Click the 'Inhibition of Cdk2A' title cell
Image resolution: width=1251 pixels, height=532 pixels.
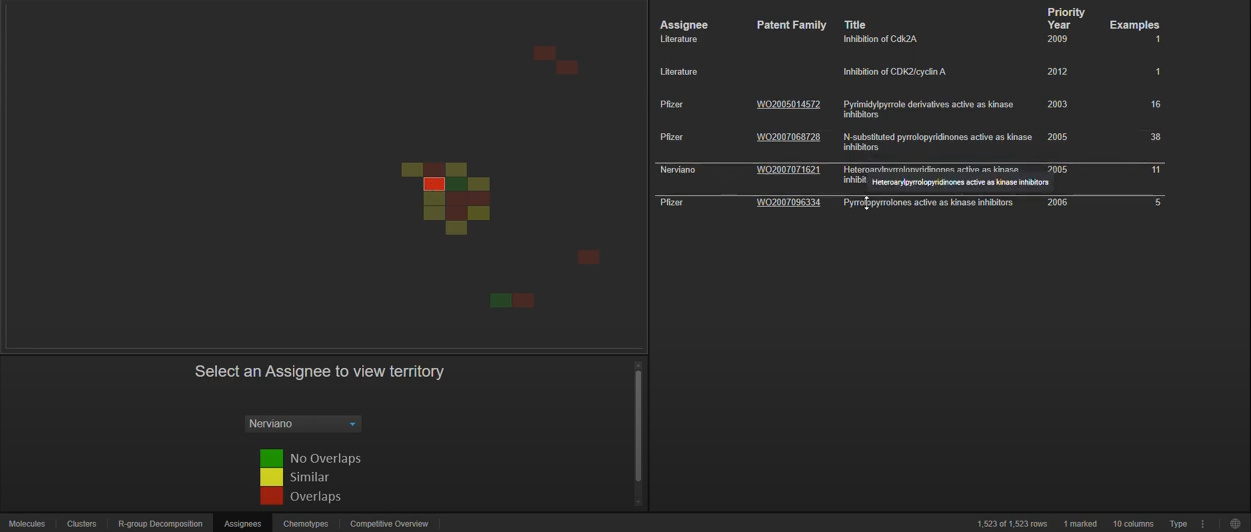click(x=880, y=39)
